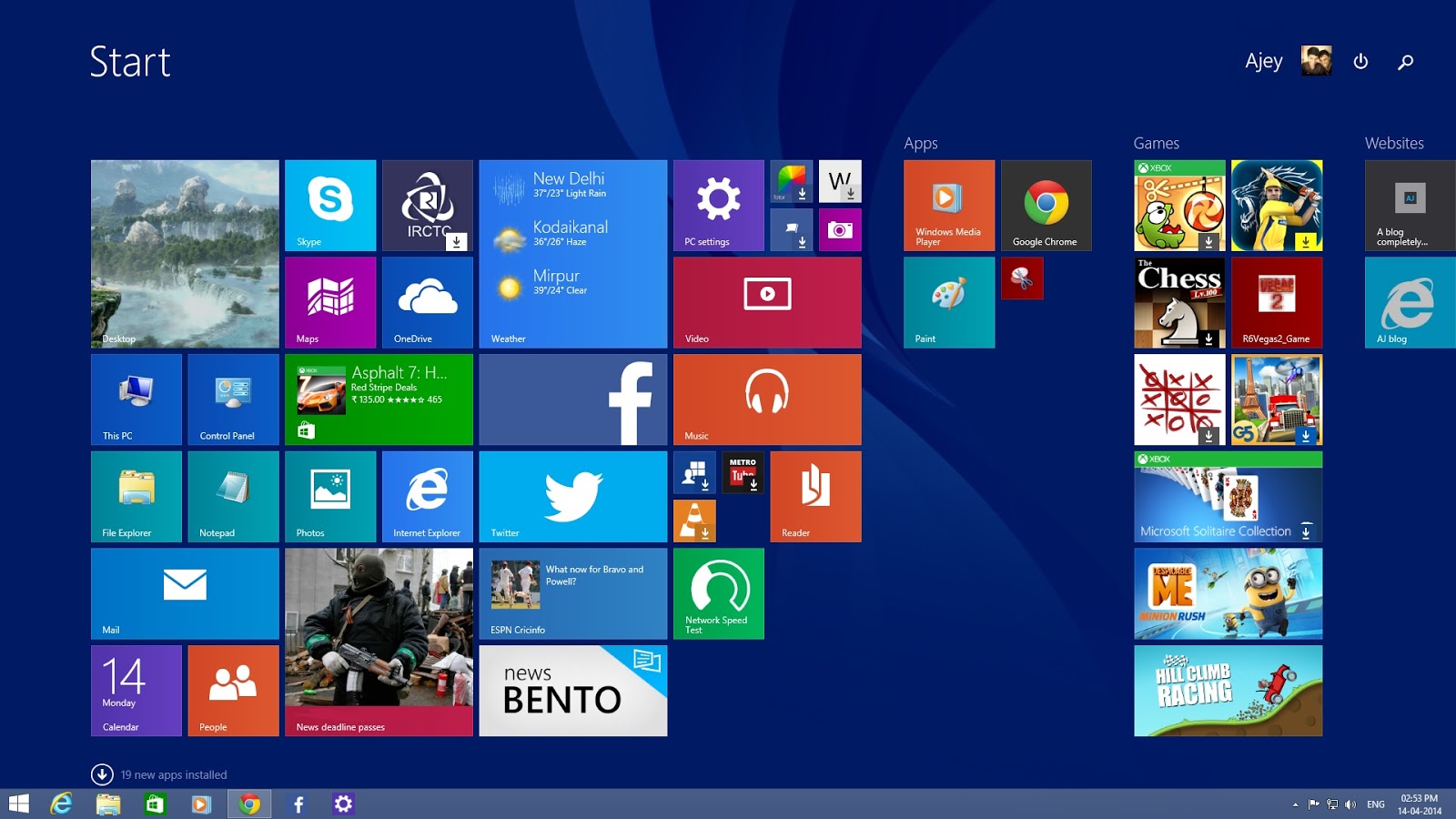Open the Control Panel tile
This screenshot has width=1456, height=819.
(x=233, y=399)
